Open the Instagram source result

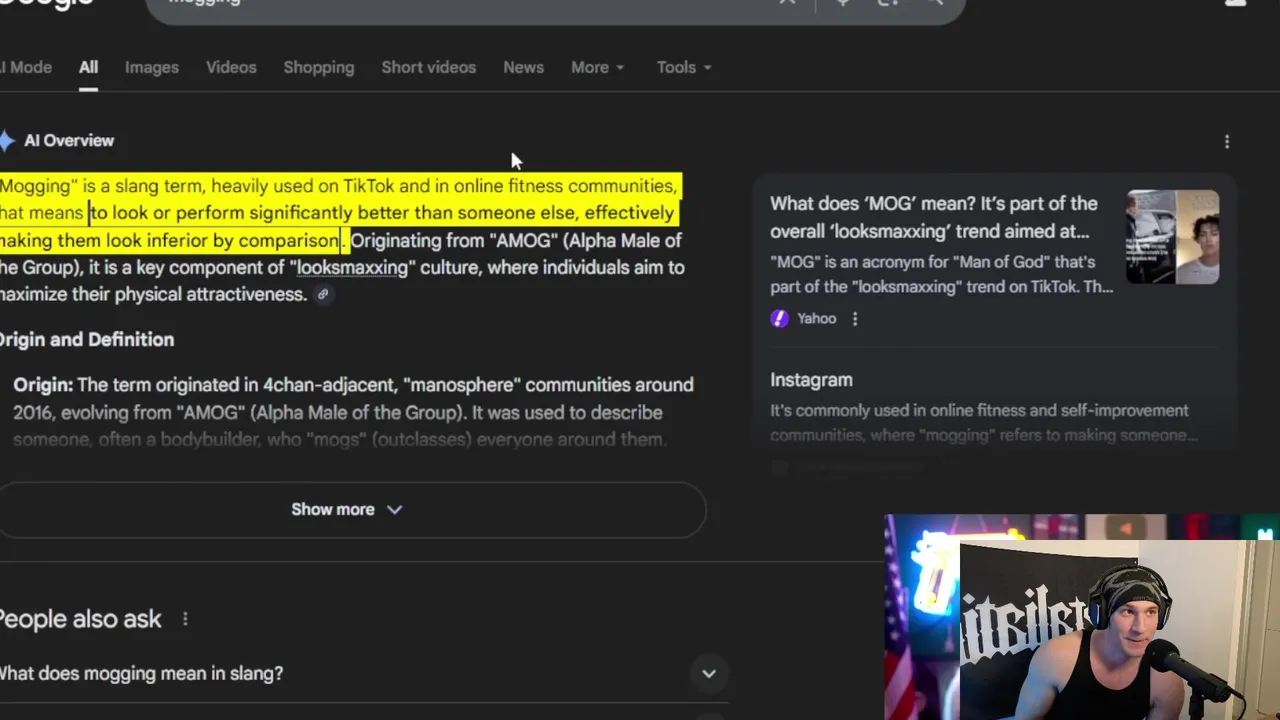coord(811,380)
